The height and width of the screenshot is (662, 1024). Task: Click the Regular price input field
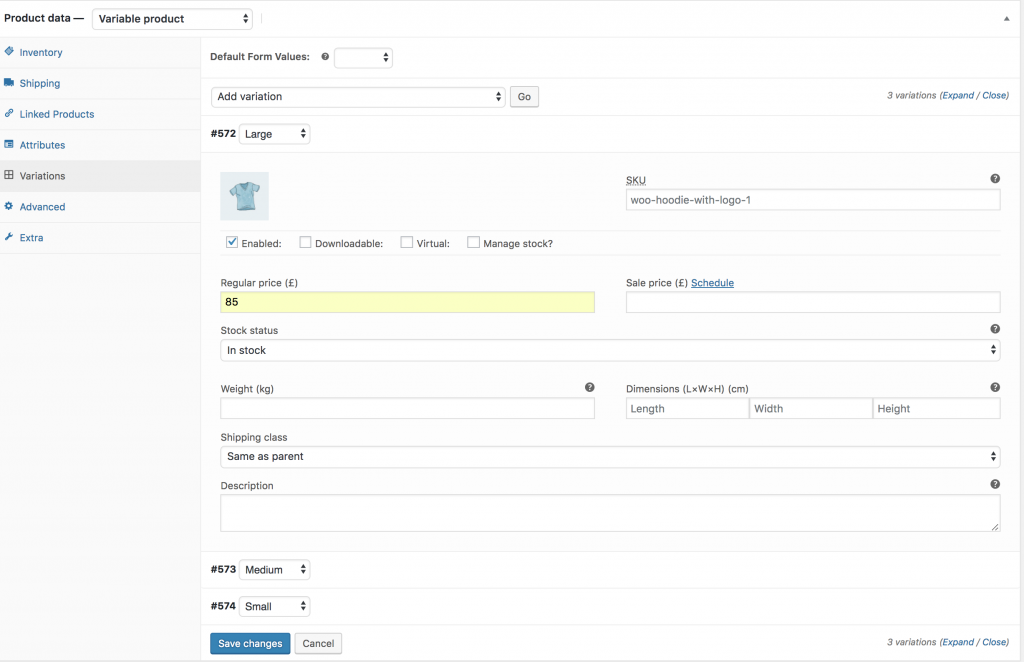407,302
